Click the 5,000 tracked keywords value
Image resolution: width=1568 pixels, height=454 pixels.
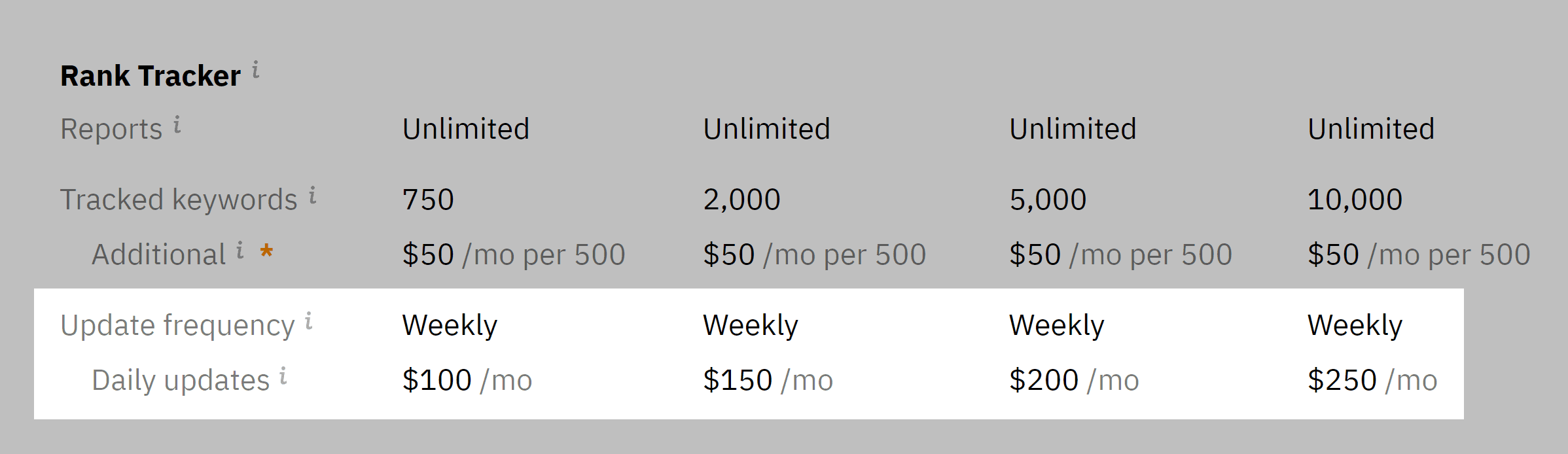point(1048,200)
